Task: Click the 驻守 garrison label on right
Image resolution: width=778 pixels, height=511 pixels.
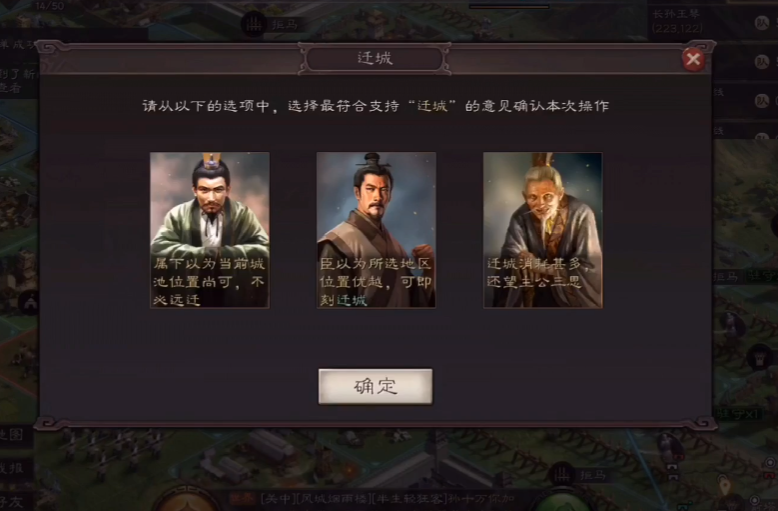Action: pos(762,276)
